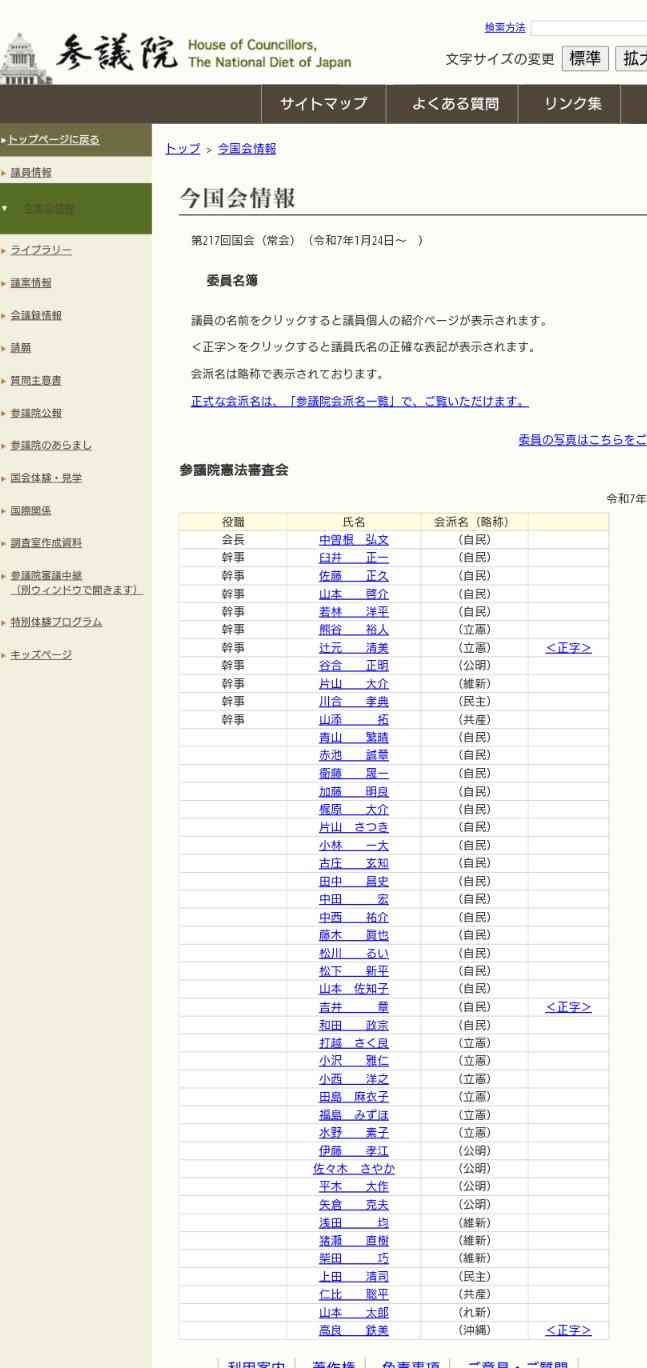Screen dimensions: 647x1368
Task: Open ライブラリー in the sidebar
Action: coord(41,249)
